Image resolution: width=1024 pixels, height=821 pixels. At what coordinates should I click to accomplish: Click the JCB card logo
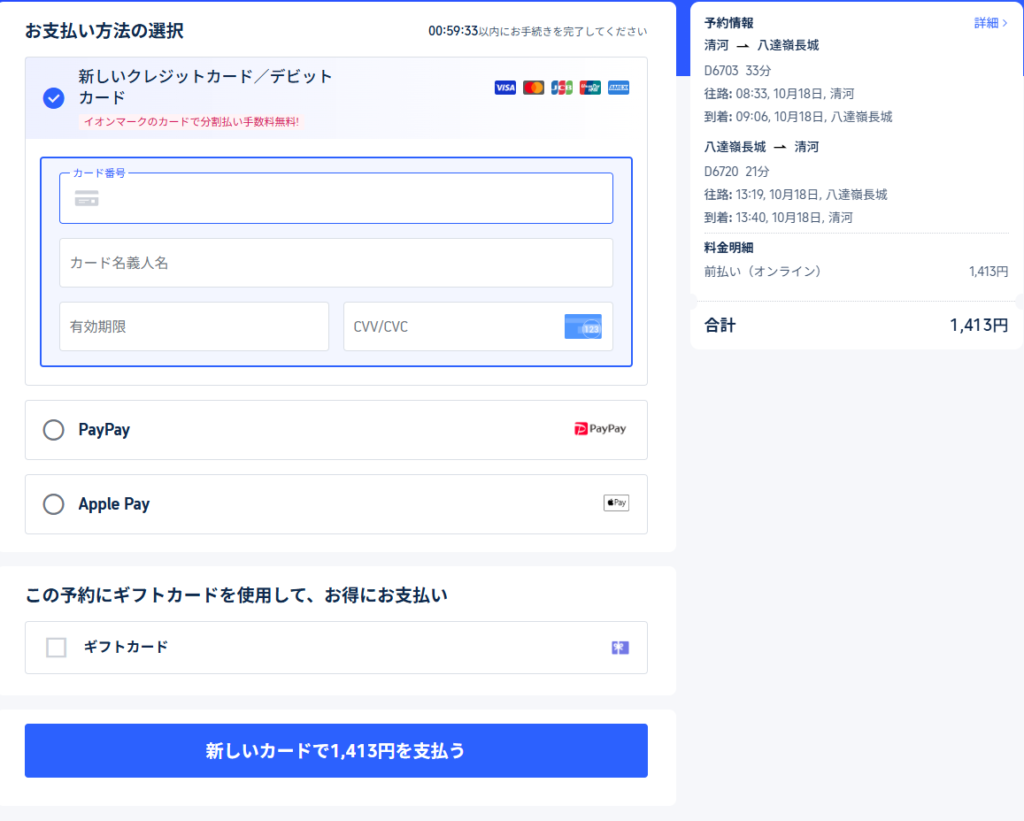[x=562, y=88]
